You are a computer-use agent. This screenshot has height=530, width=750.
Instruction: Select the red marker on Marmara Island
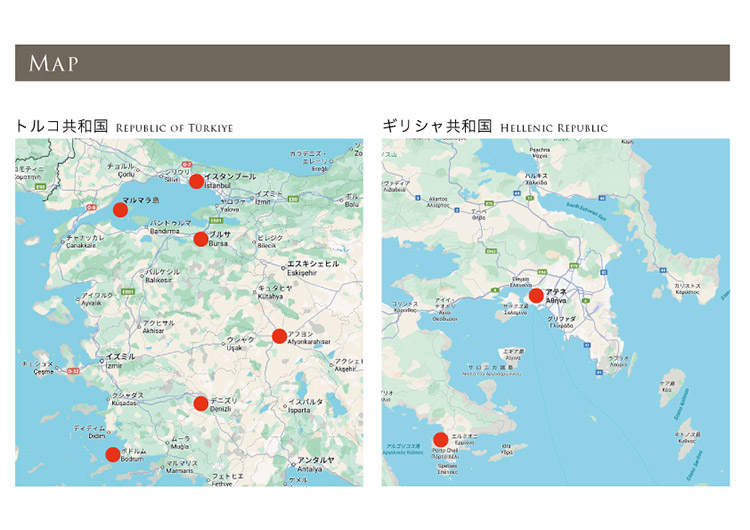(120, 210)
